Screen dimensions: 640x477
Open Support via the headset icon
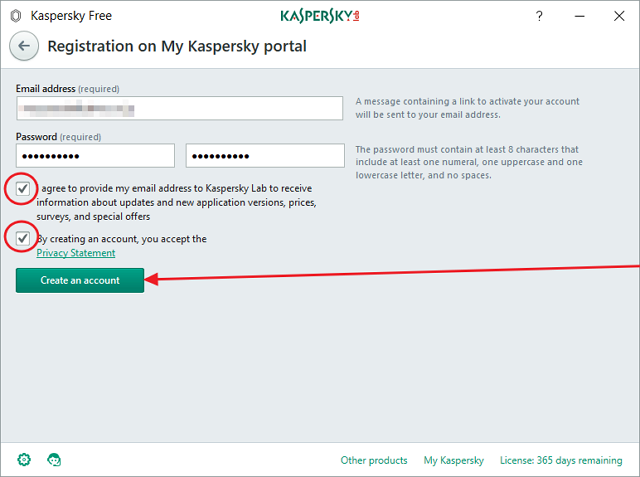[x=54, y=460]
